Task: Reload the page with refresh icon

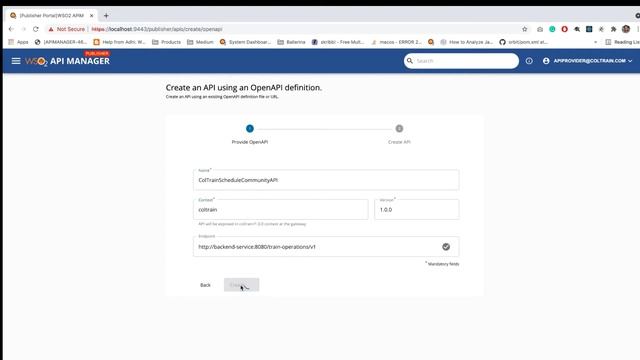Action: pos(36,29)
